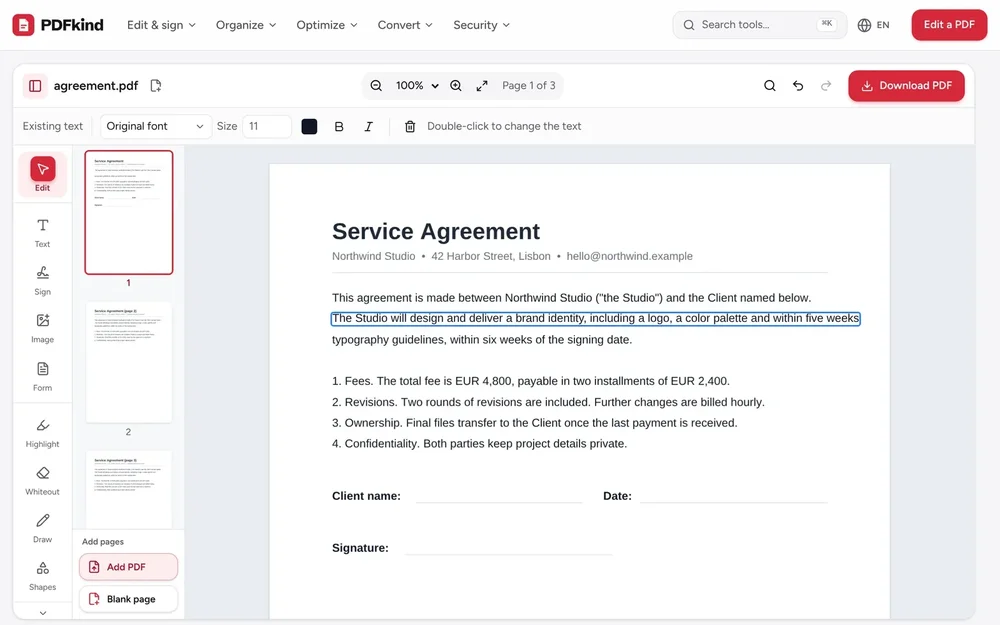Select page 2 thumbnail
The width and height of the screenshot is (1000, 625).
129,362
